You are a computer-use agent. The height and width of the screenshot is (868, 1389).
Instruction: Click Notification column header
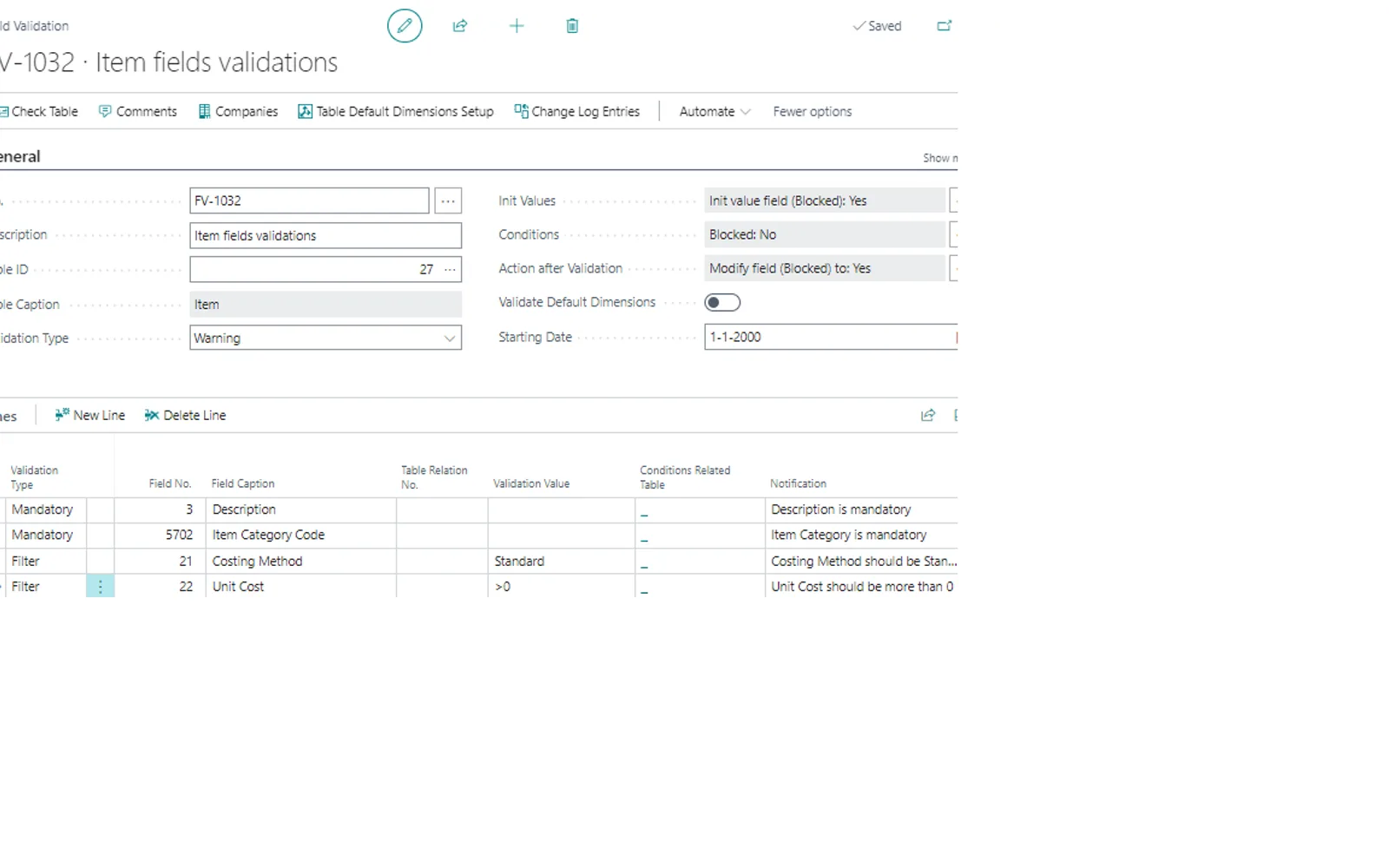pos(799,483)
